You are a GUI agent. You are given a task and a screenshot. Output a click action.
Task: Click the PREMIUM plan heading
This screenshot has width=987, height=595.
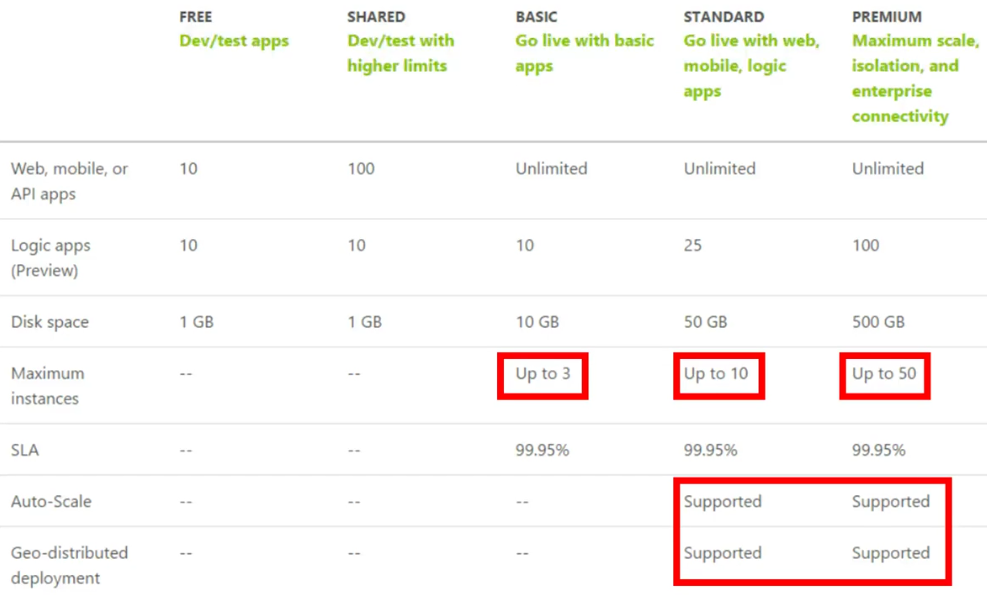887,17
